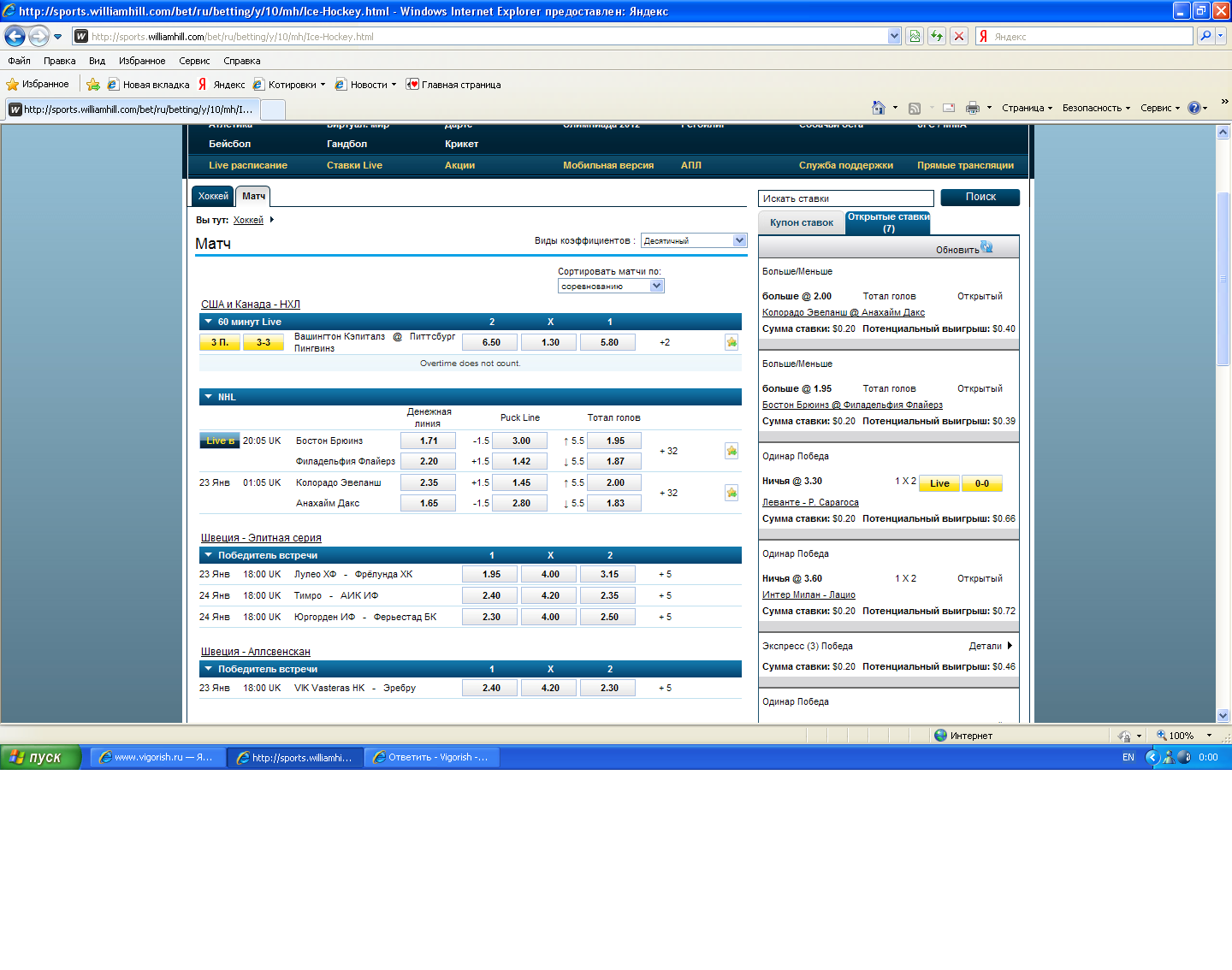Collapse the NHL section triangle
Image resolution: width=1232 pixels, height=970 pixels.
pos(208,397)
